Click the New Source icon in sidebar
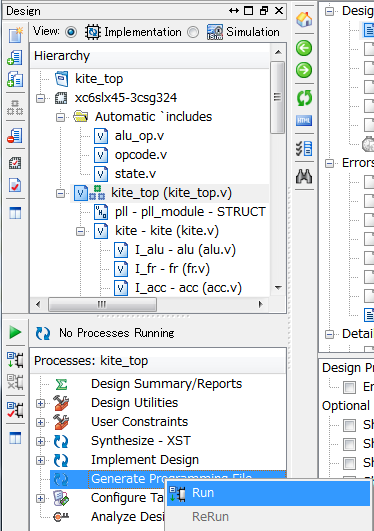This screenshot has width=374, height=531. pyautogui.click(x=15, y=35)
